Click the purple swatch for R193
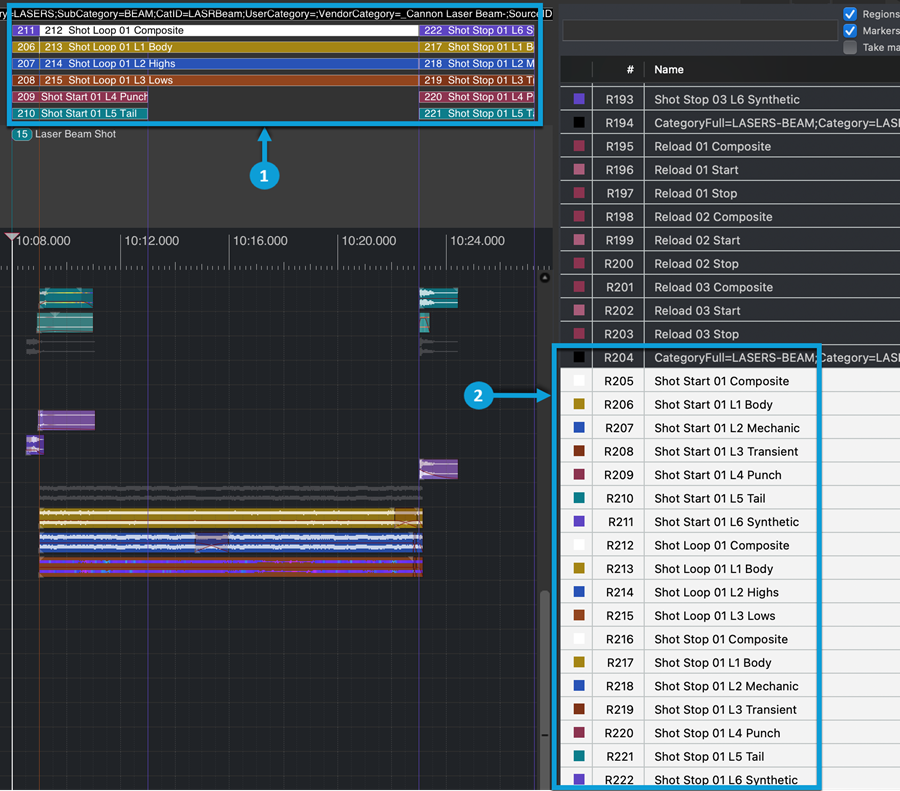Viewport: 900px width, 791px height. (x=579, y=99)
